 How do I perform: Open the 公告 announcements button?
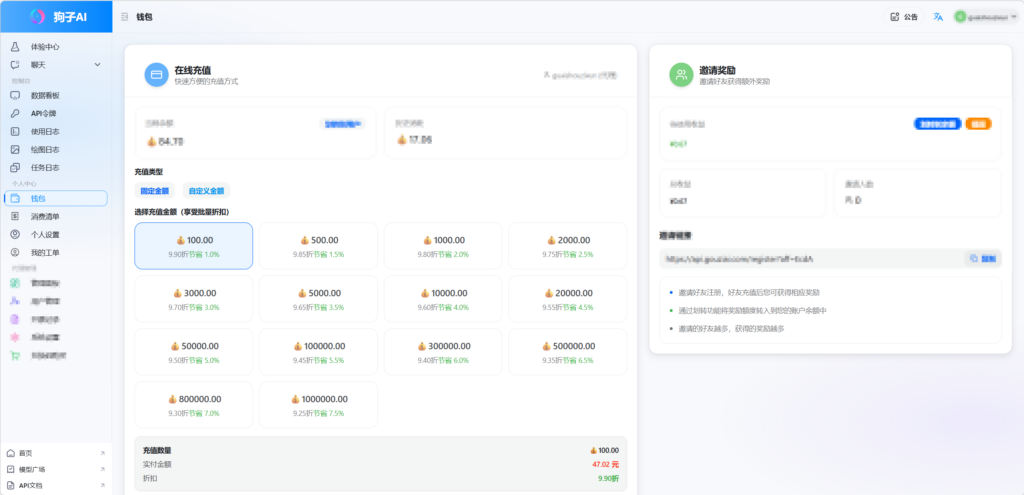[x=905, y=17]
